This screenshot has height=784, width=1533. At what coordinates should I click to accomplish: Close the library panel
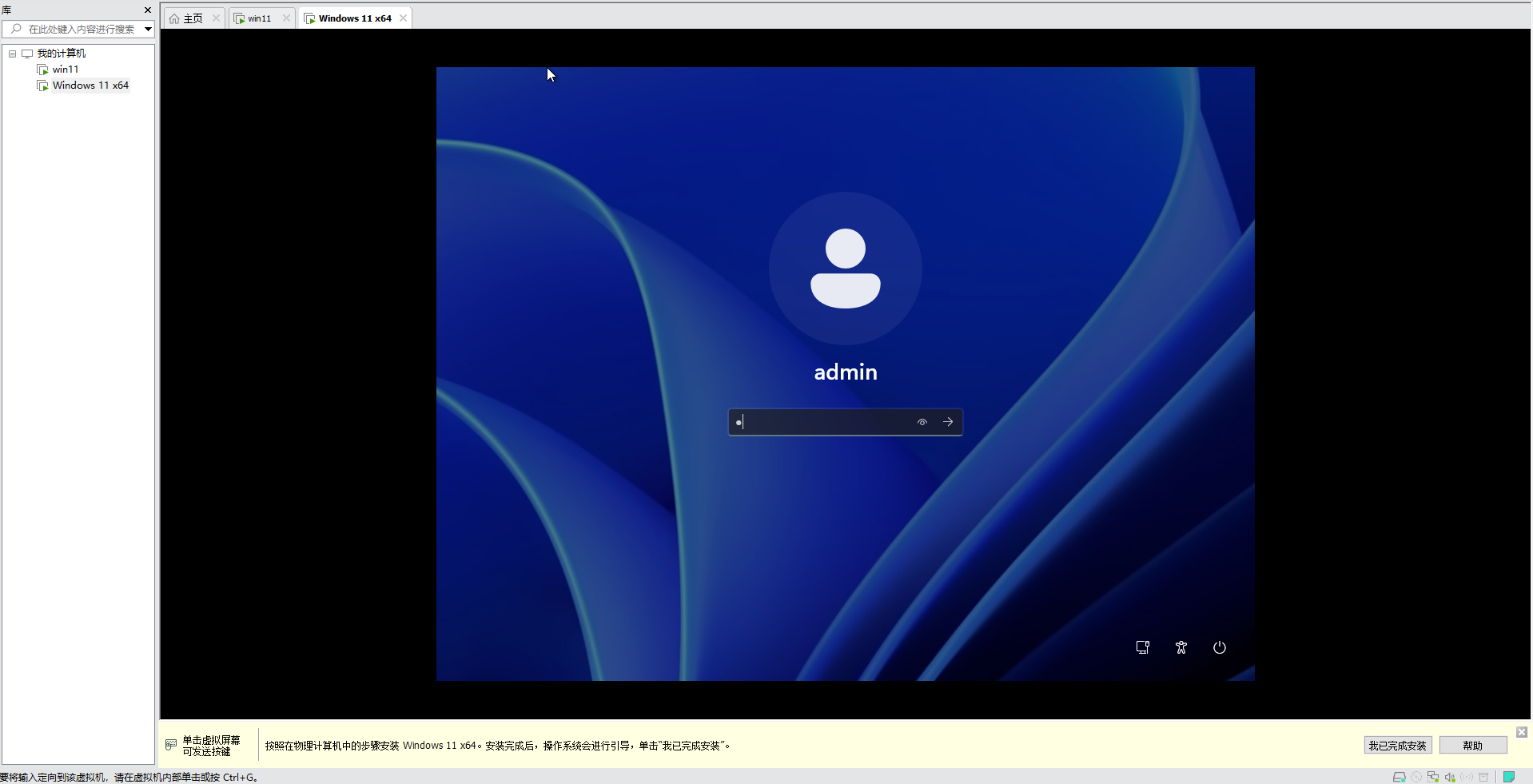(x=148, y=10)
